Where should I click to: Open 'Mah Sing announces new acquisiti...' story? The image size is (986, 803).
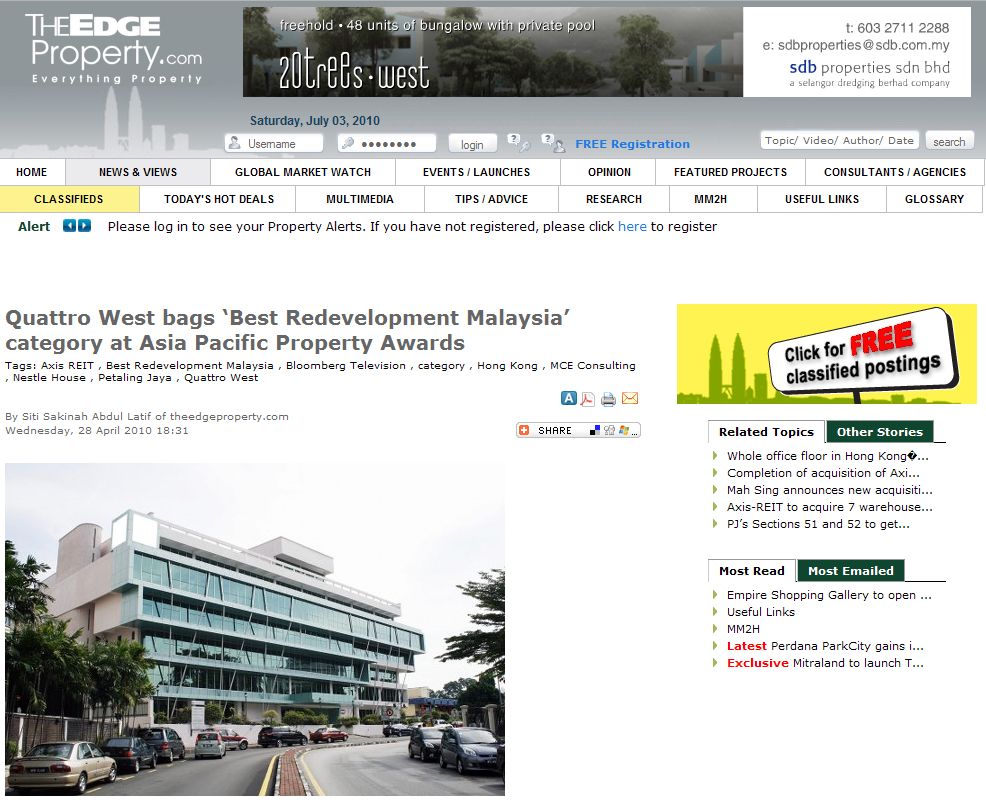click(830, 490)
